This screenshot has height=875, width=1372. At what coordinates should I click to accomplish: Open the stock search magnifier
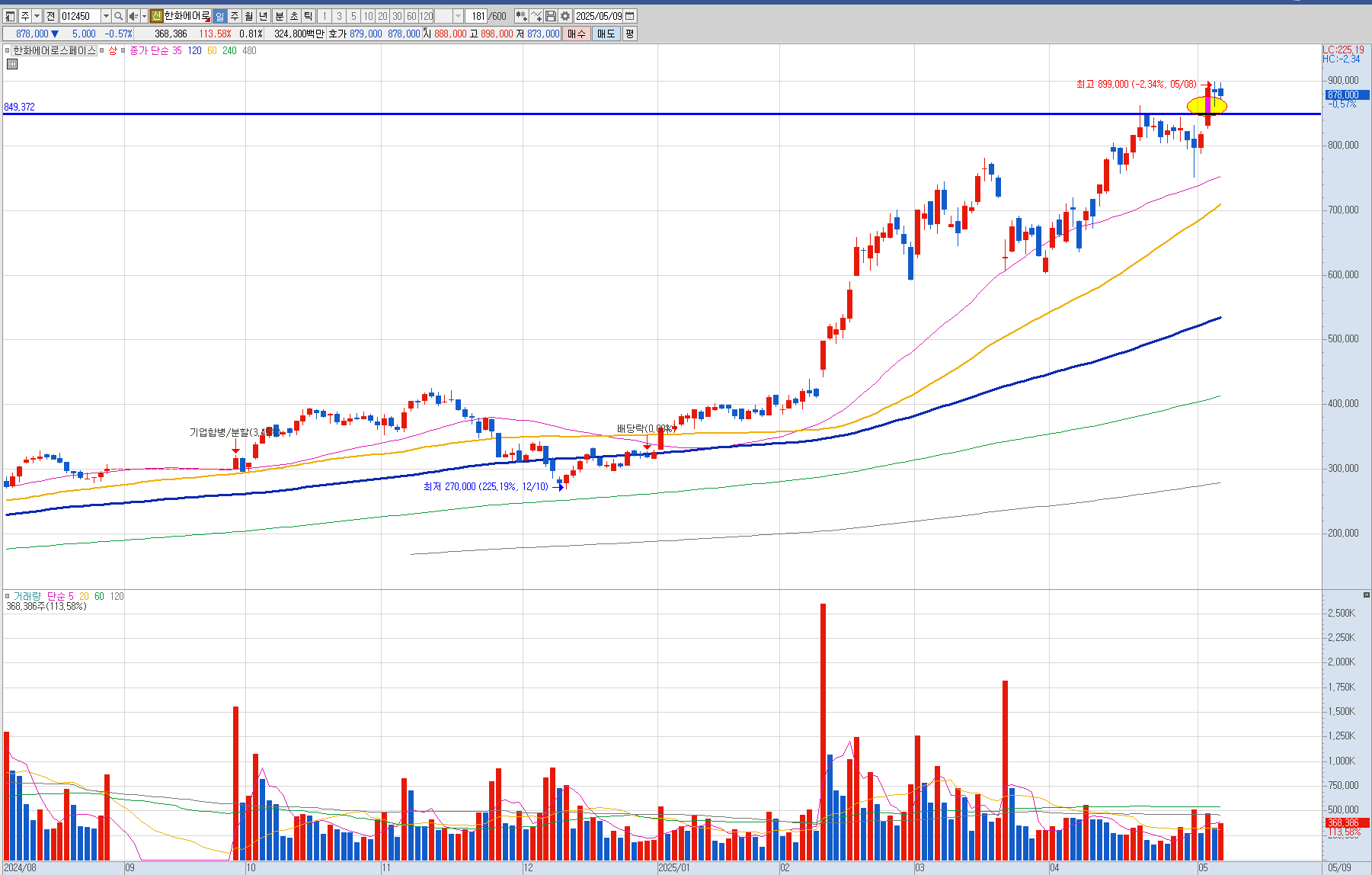click(x=118, y=16)
